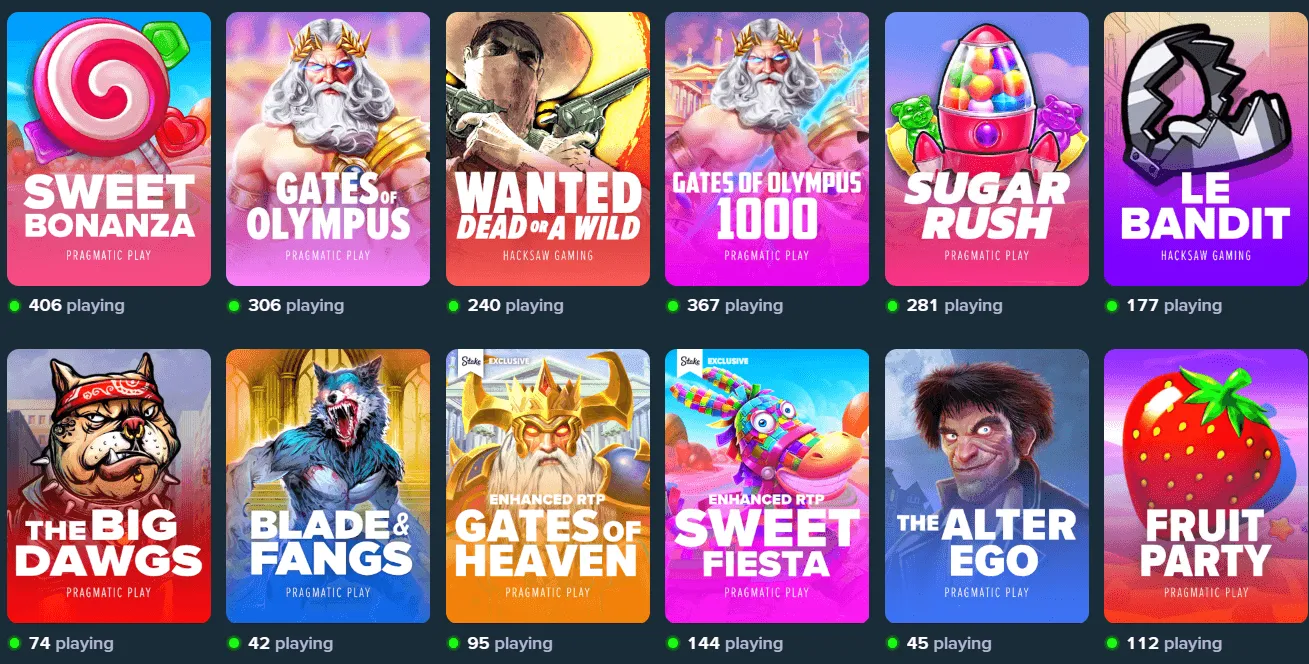Open the Sweet Bonanza game tile

point(109,149)
